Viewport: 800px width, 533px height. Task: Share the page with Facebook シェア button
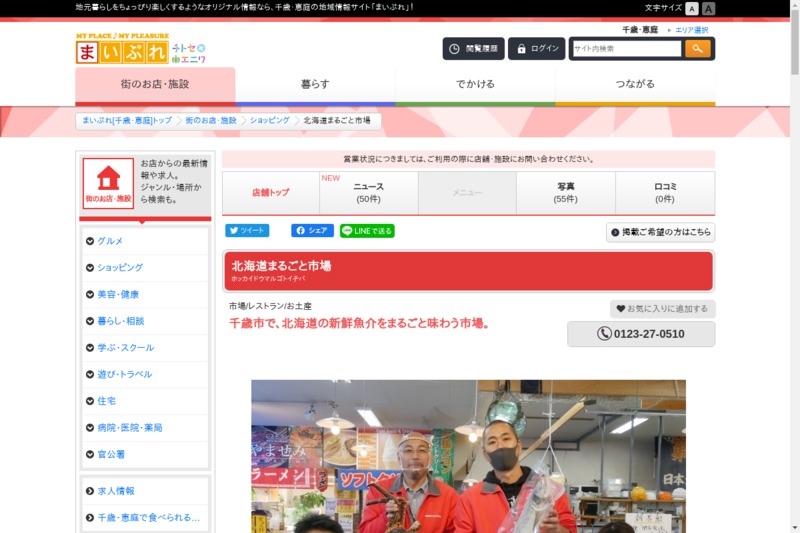(312, 230)
